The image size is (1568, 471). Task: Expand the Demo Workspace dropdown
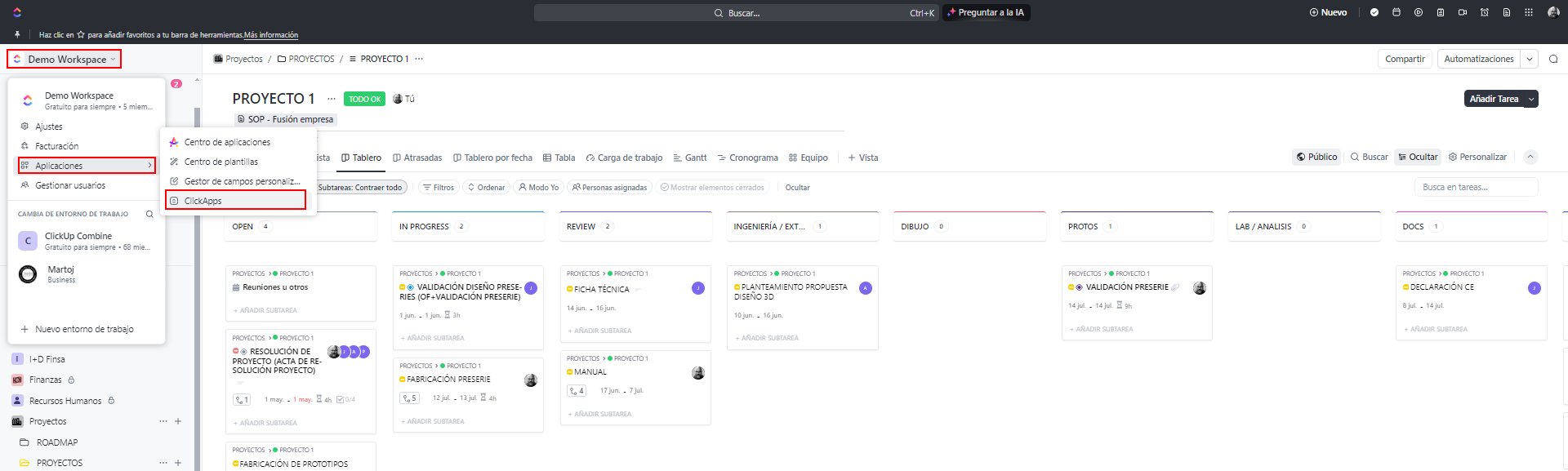(65, 59)
